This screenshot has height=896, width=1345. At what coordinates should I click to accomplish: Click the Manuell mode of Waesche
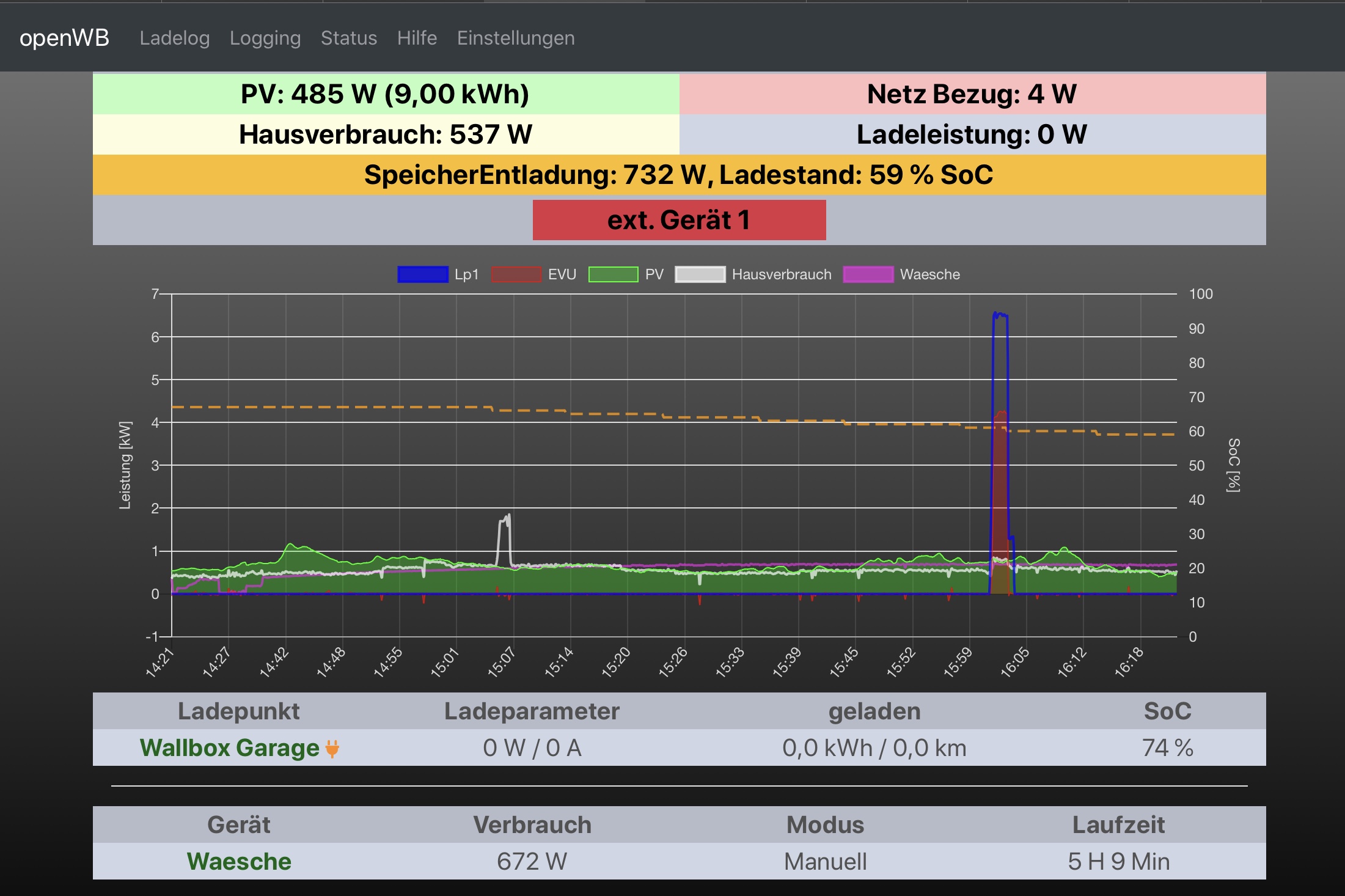click(825, 862)
